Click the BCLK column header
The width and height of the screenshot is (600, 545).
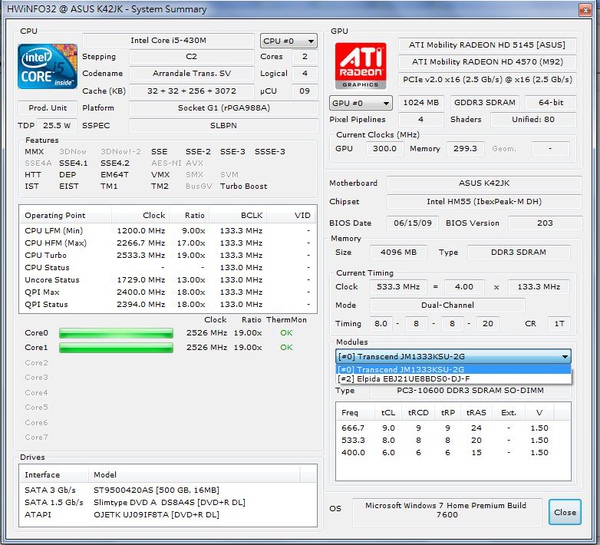click(x=238, y=215)
